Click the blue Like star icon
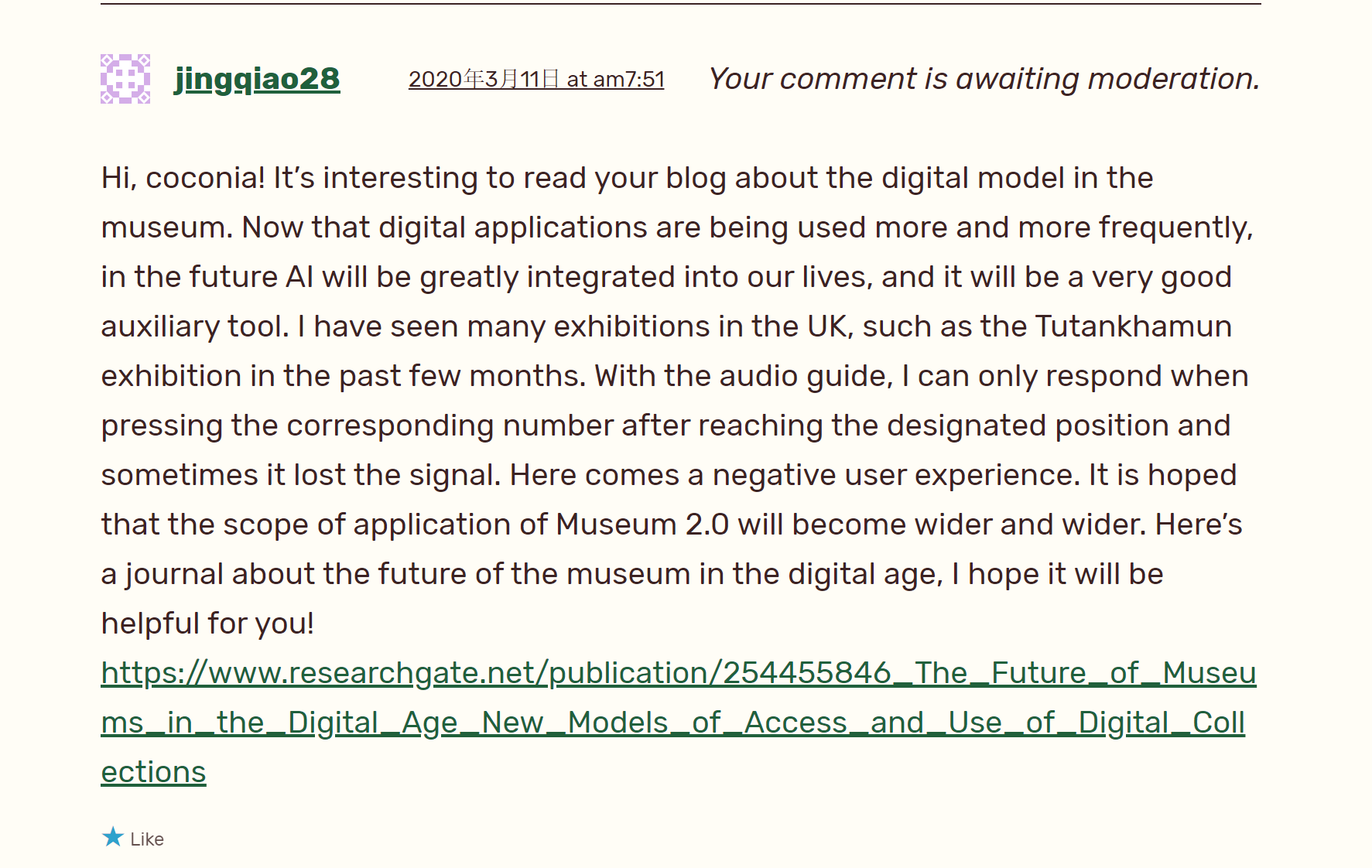 click(113, 837)
